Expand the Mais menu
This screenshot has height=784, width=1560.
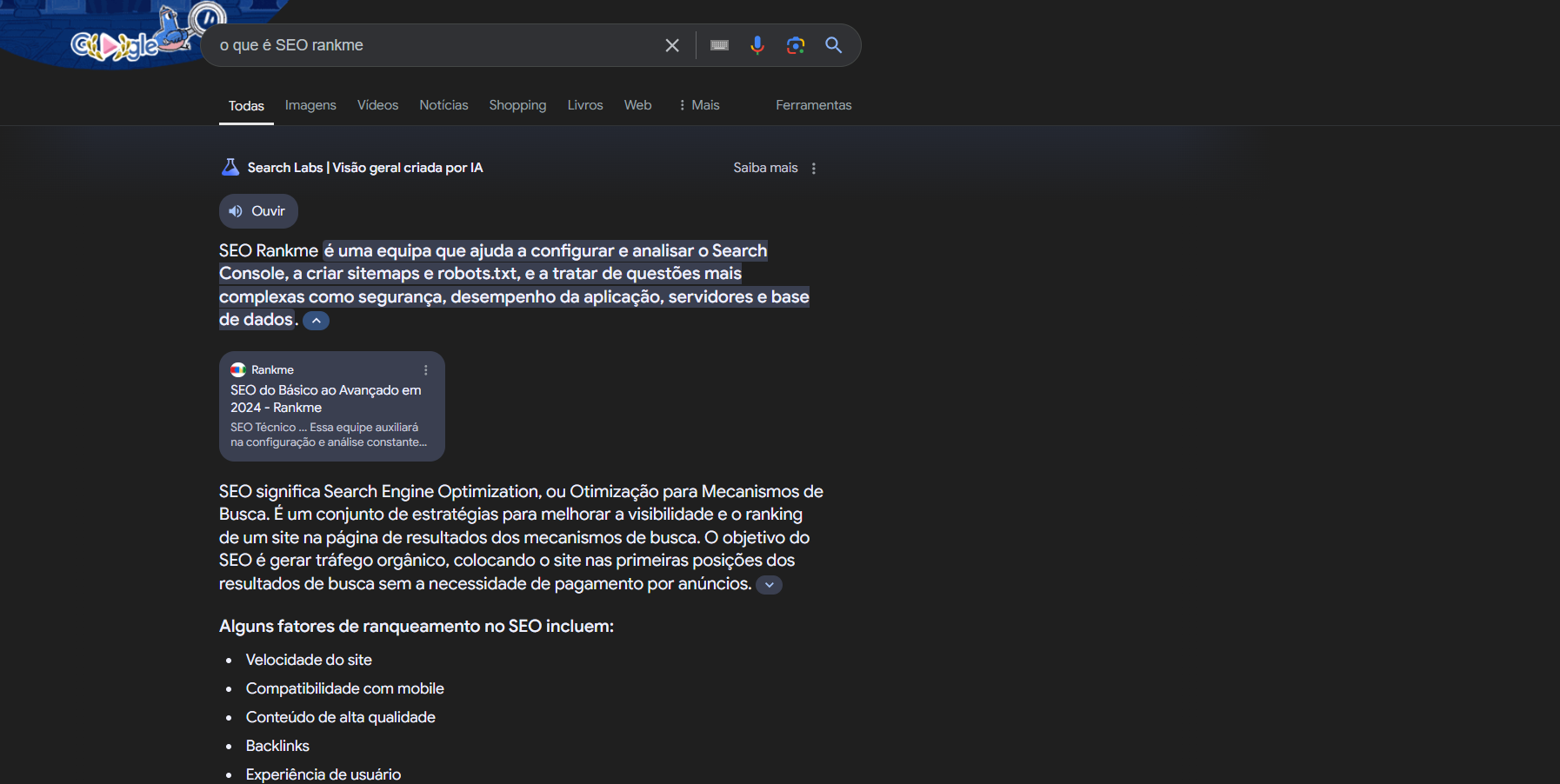click(x=699, y=105)
